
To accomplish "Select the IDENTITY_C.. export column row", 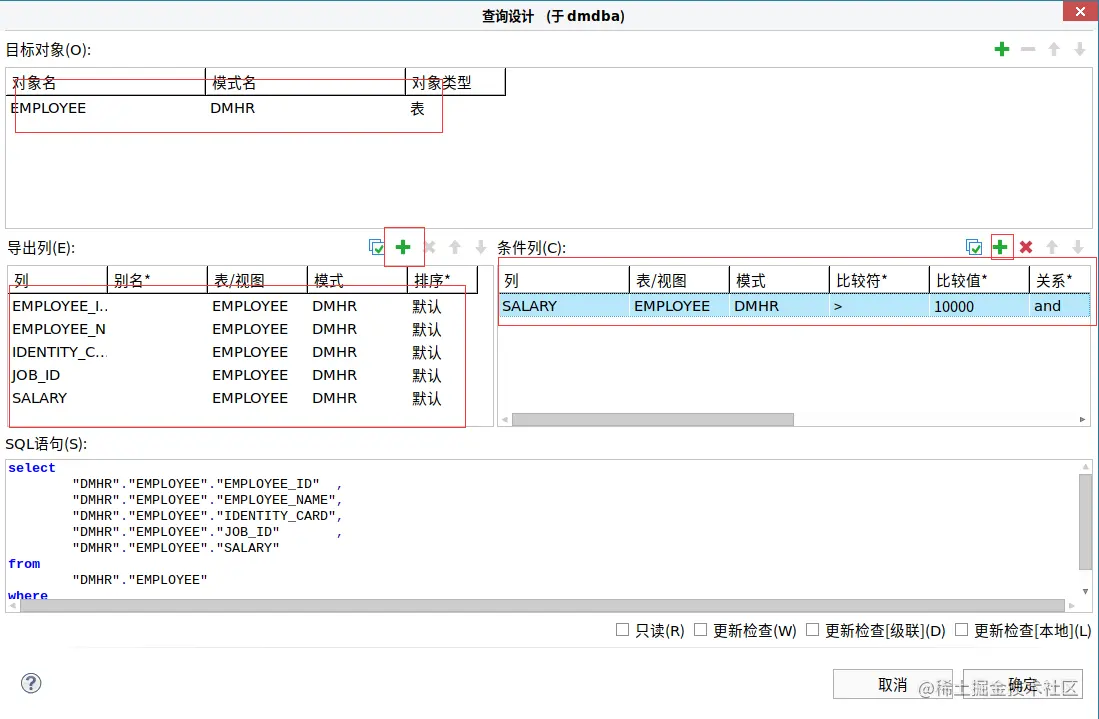I will tap(243, 352).
